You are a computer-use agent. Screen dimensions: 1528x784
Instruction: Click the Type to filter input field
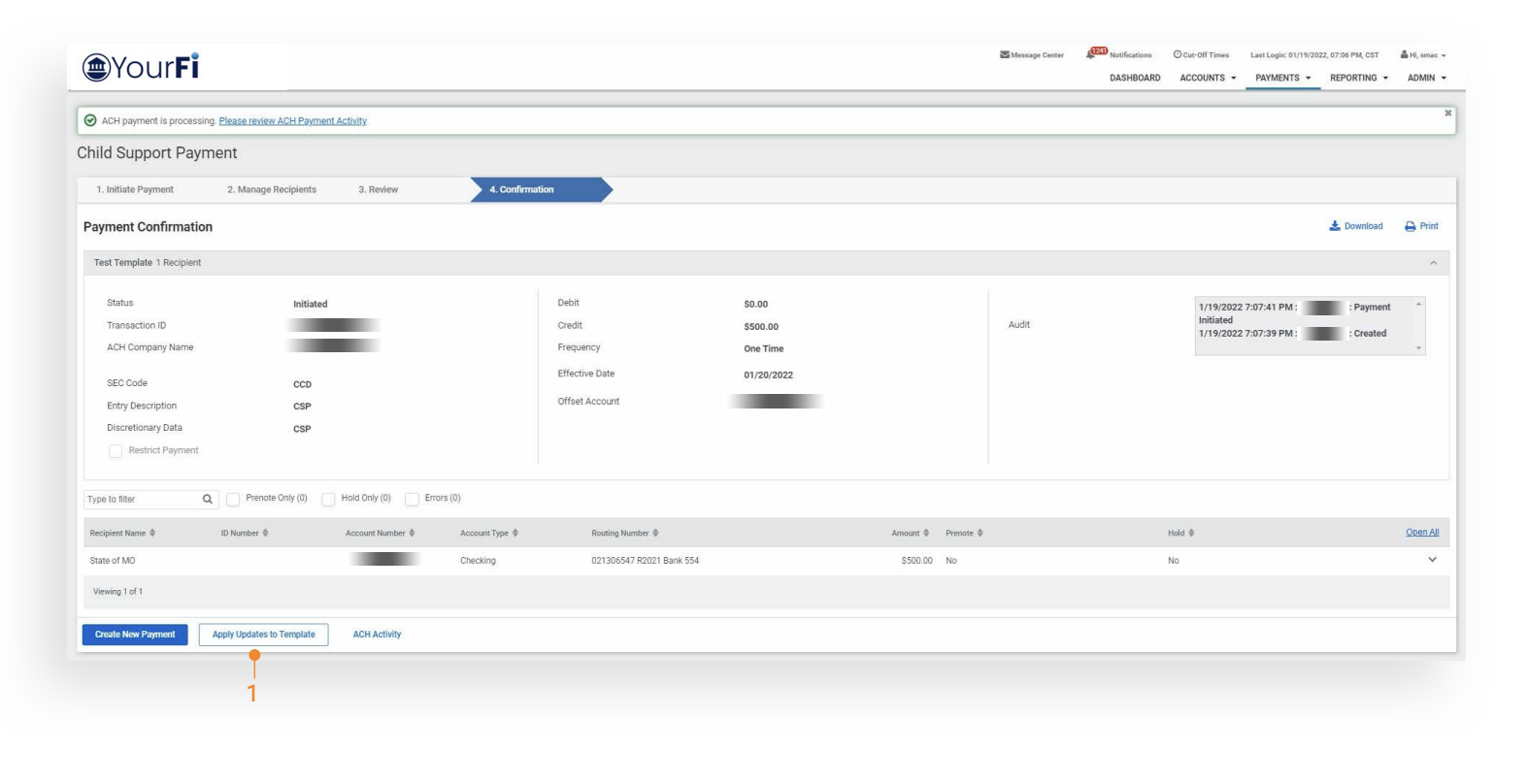[x=141, y=500]
